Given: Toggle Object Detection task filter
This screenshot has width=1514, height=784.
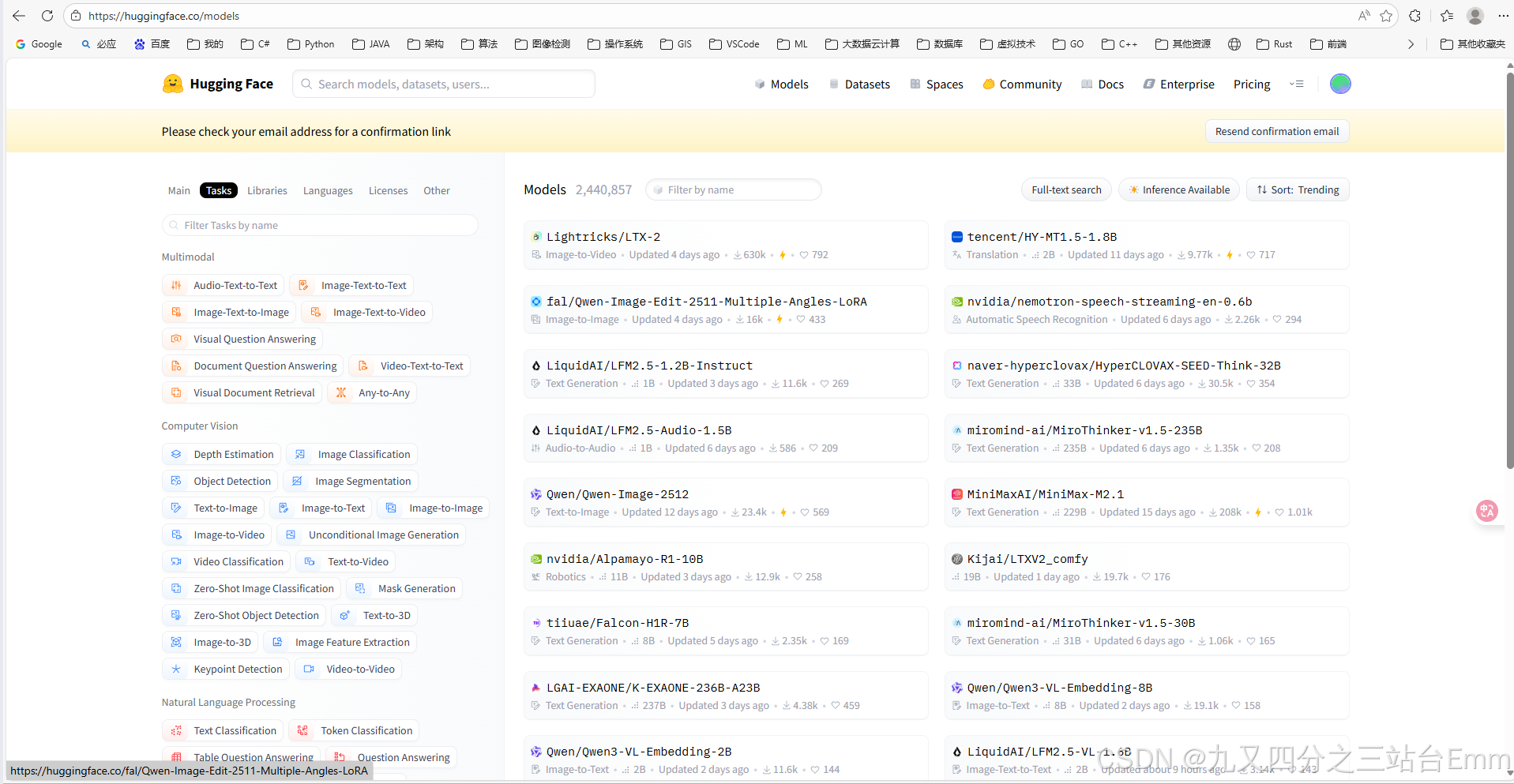Looking at the screenshot, I should (x=221, y=482).
